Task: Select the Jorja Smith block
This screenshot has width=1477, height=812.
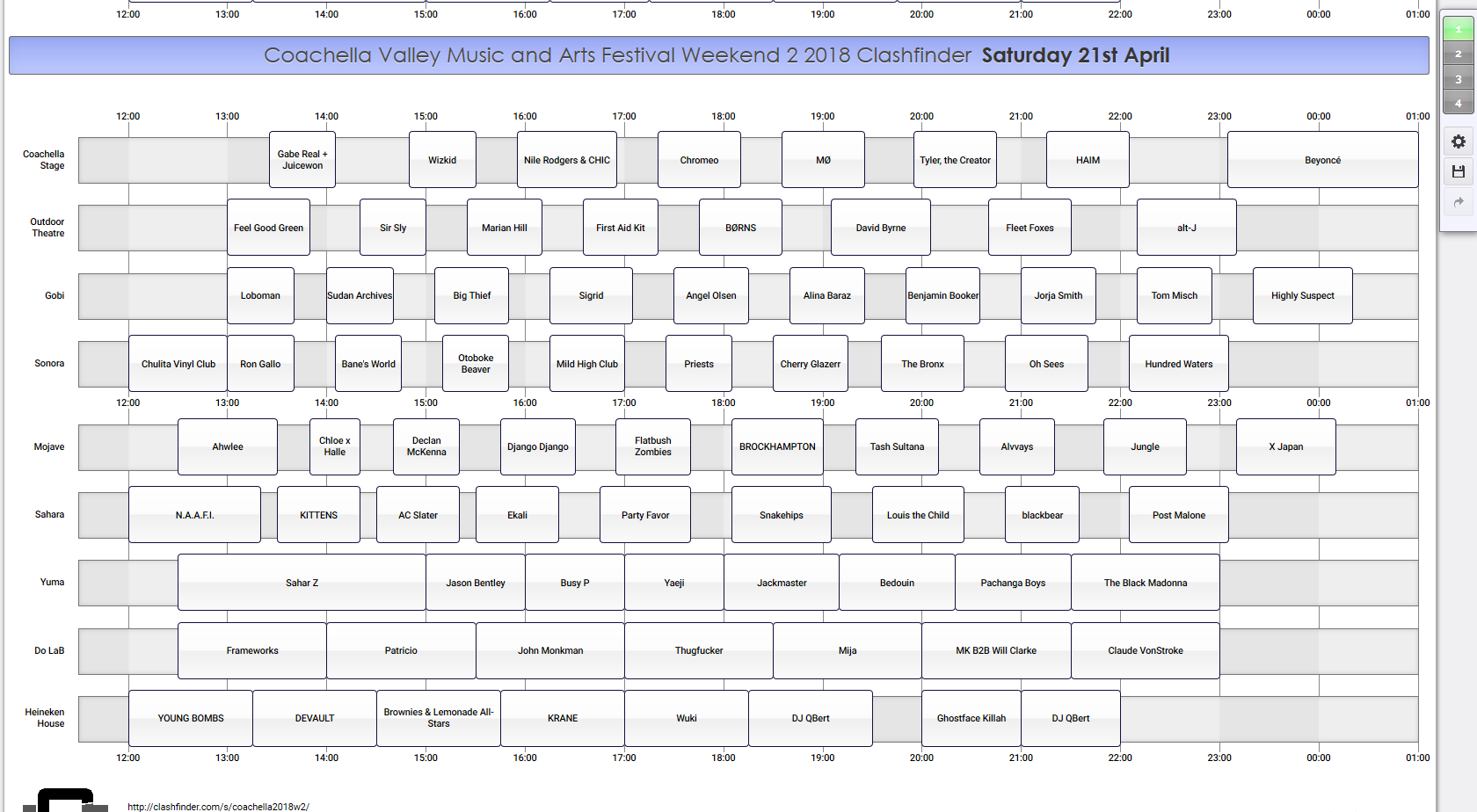Action: click(x=1059, y=295)
